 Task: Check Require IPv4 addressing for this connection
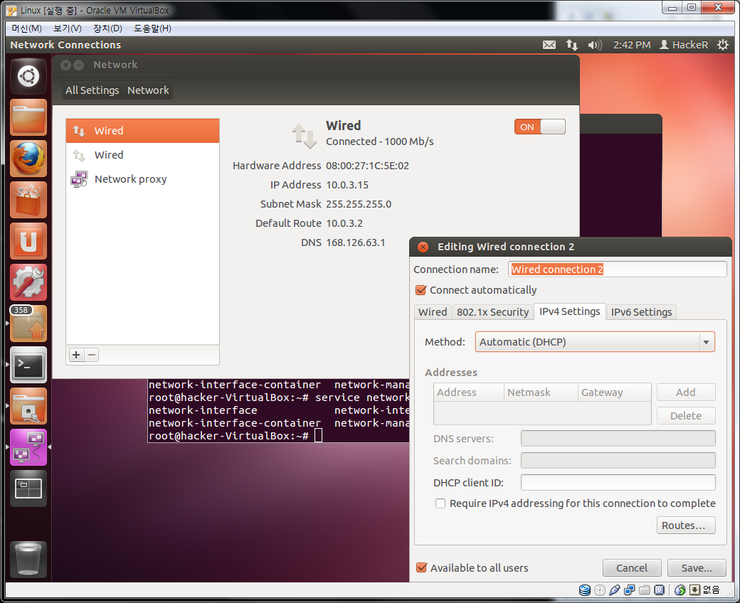tap(440, 503)
